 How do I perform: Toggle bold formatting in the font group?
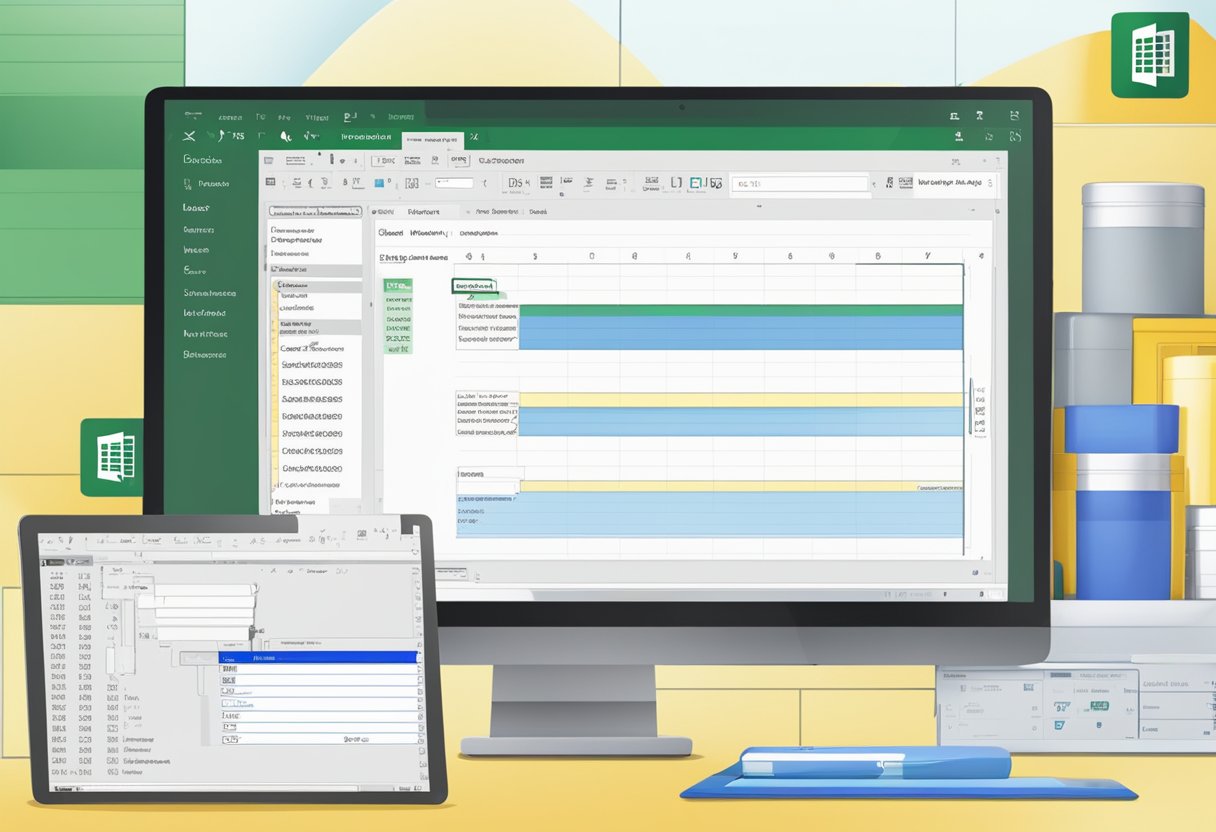point(343,183)
